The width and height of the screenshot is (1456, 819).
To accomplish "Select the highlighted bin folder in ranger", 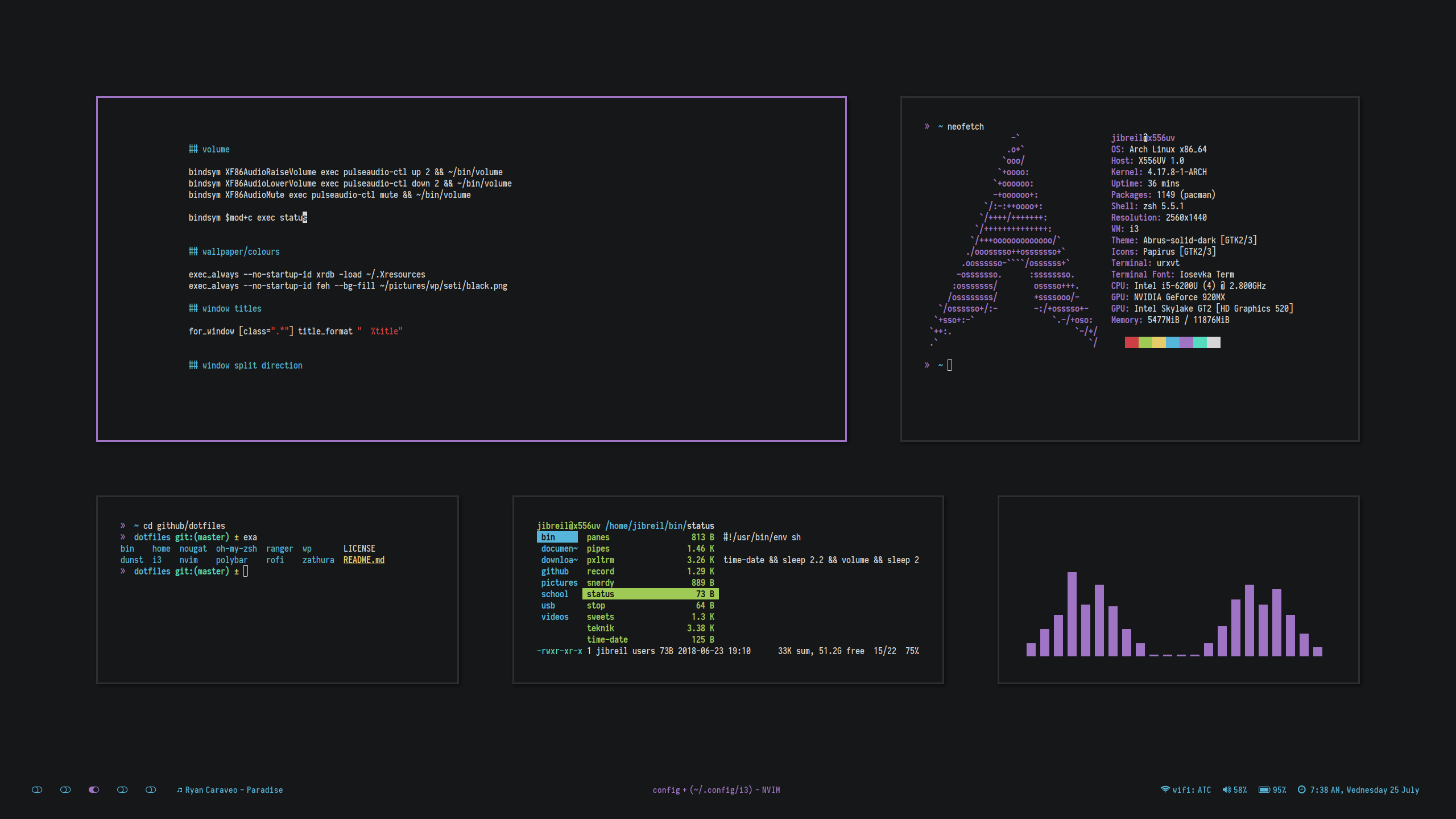I will [557, 537].
